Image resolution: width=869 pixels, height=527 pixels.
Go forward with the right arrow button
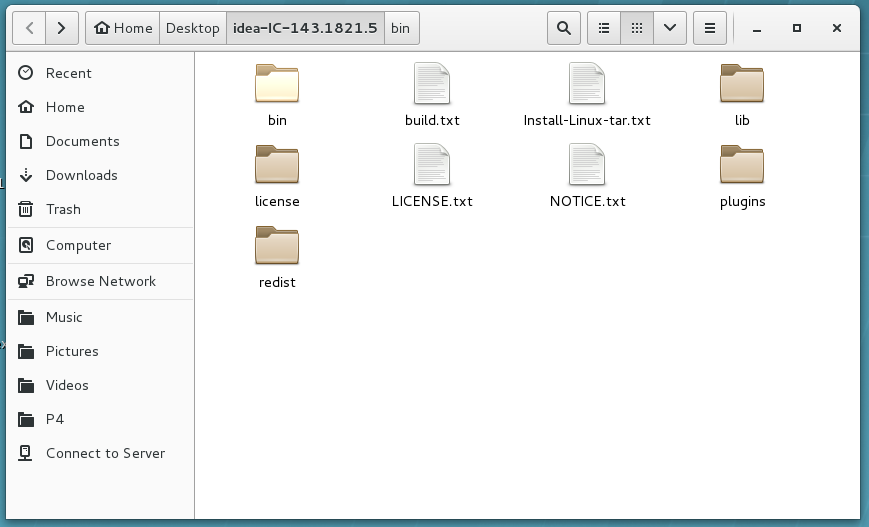pyautogui.click(x=62, y=28)
